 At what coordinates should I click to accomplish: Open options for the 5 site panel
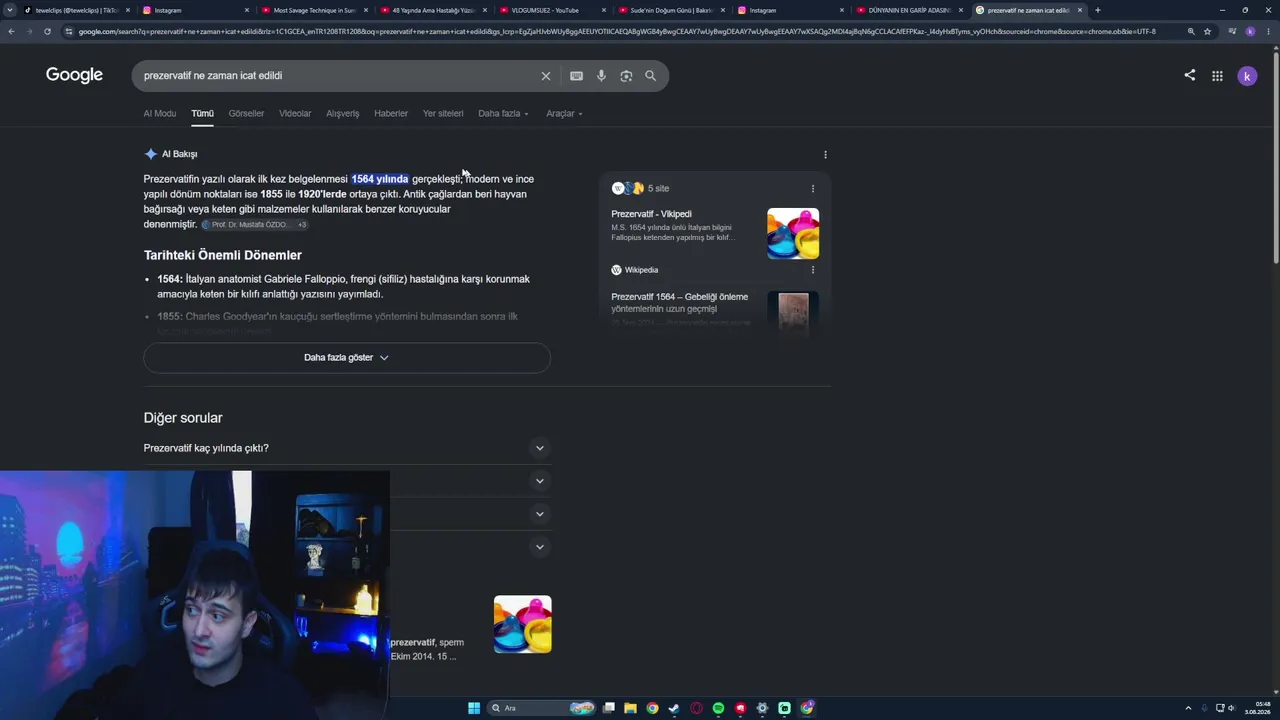tap(812, 188)
